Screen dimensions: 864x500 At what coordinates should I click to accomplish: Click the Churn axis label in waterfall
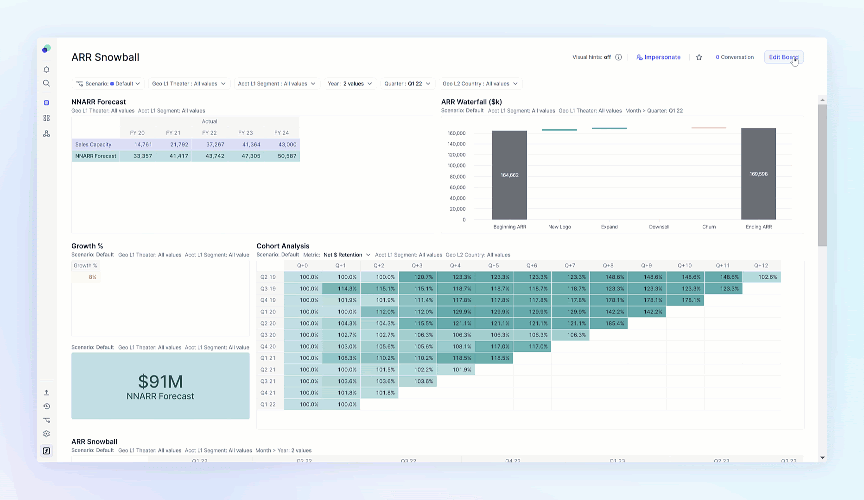709,227
